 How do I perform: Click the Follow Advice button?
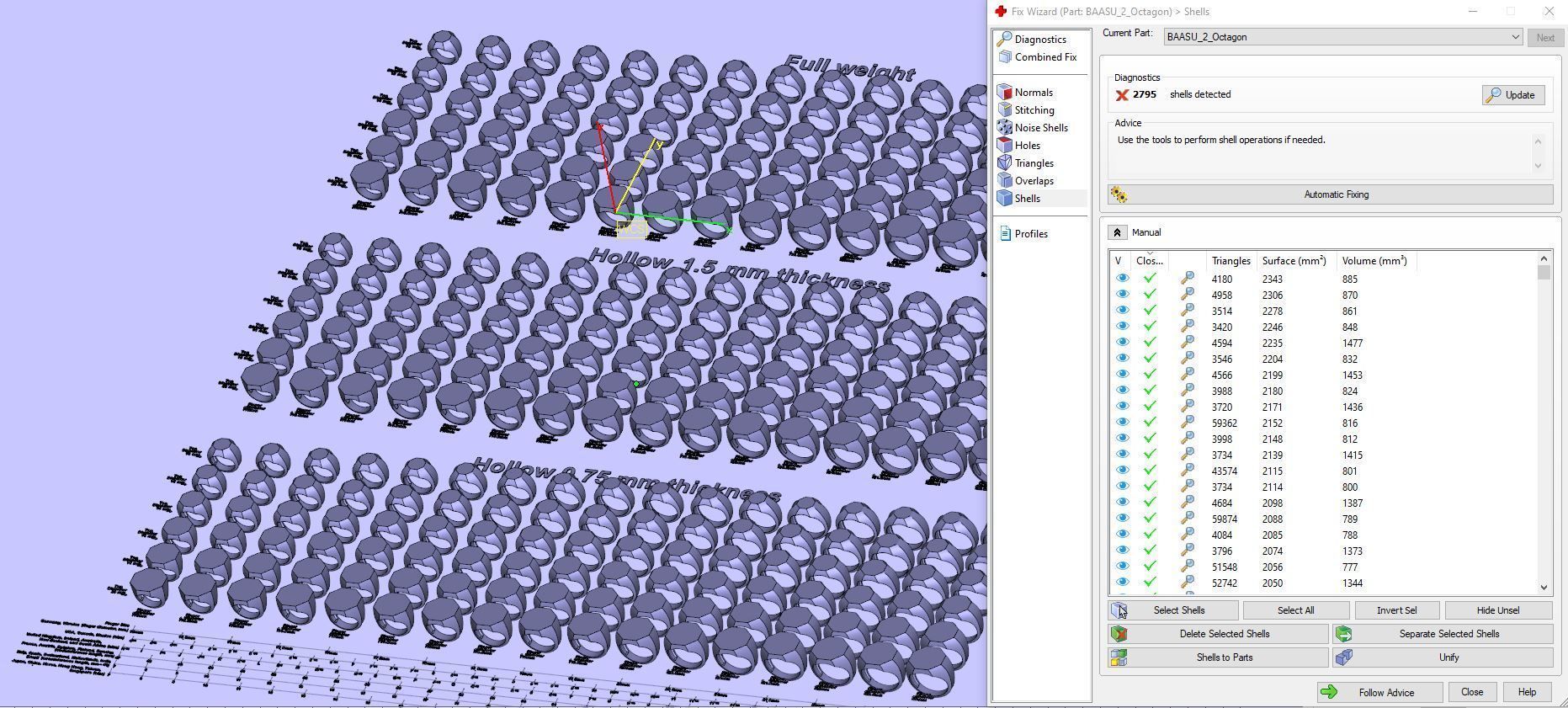[x=1379, y=692]
